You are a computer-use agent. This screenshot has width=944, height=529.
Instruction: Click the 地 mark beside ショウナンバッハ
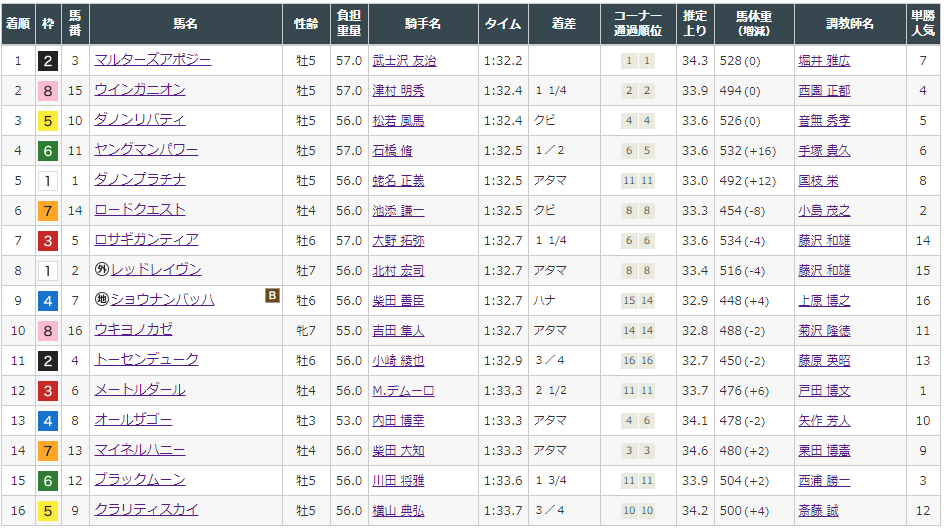click(102, 300)
